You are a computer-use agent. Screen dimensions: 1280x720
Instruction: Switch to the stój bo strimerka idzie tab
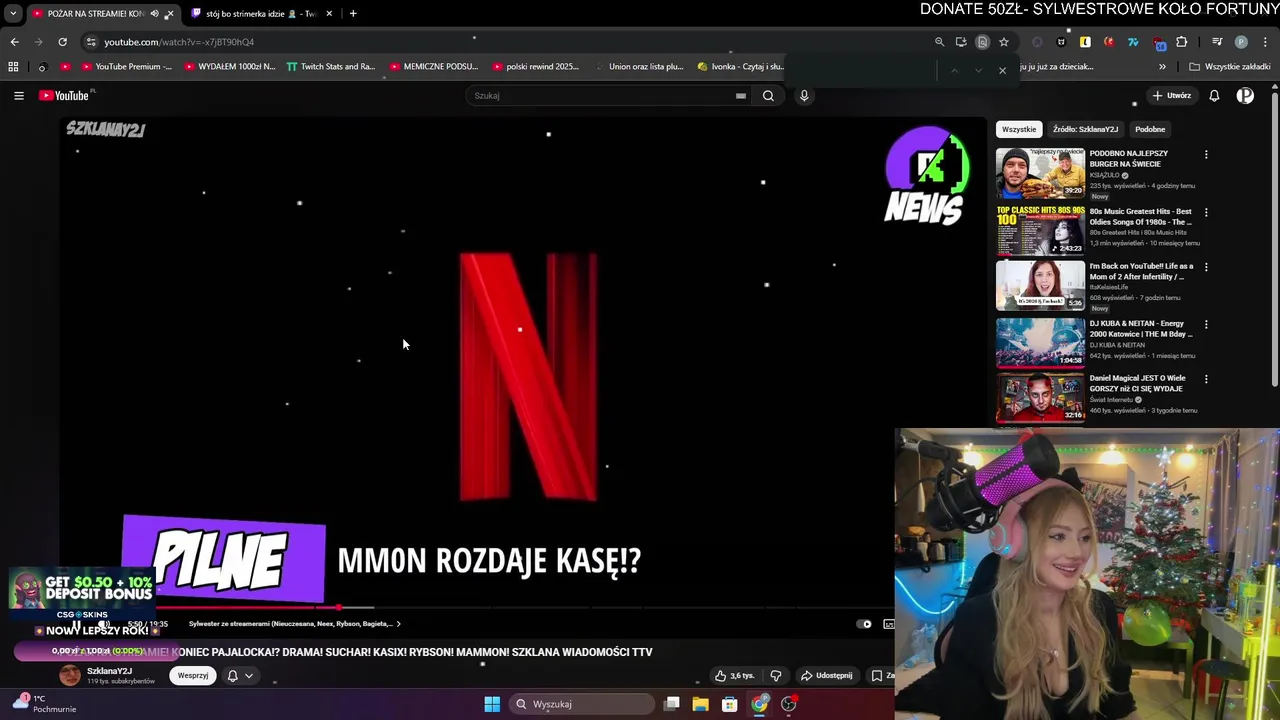coord(260,14)
